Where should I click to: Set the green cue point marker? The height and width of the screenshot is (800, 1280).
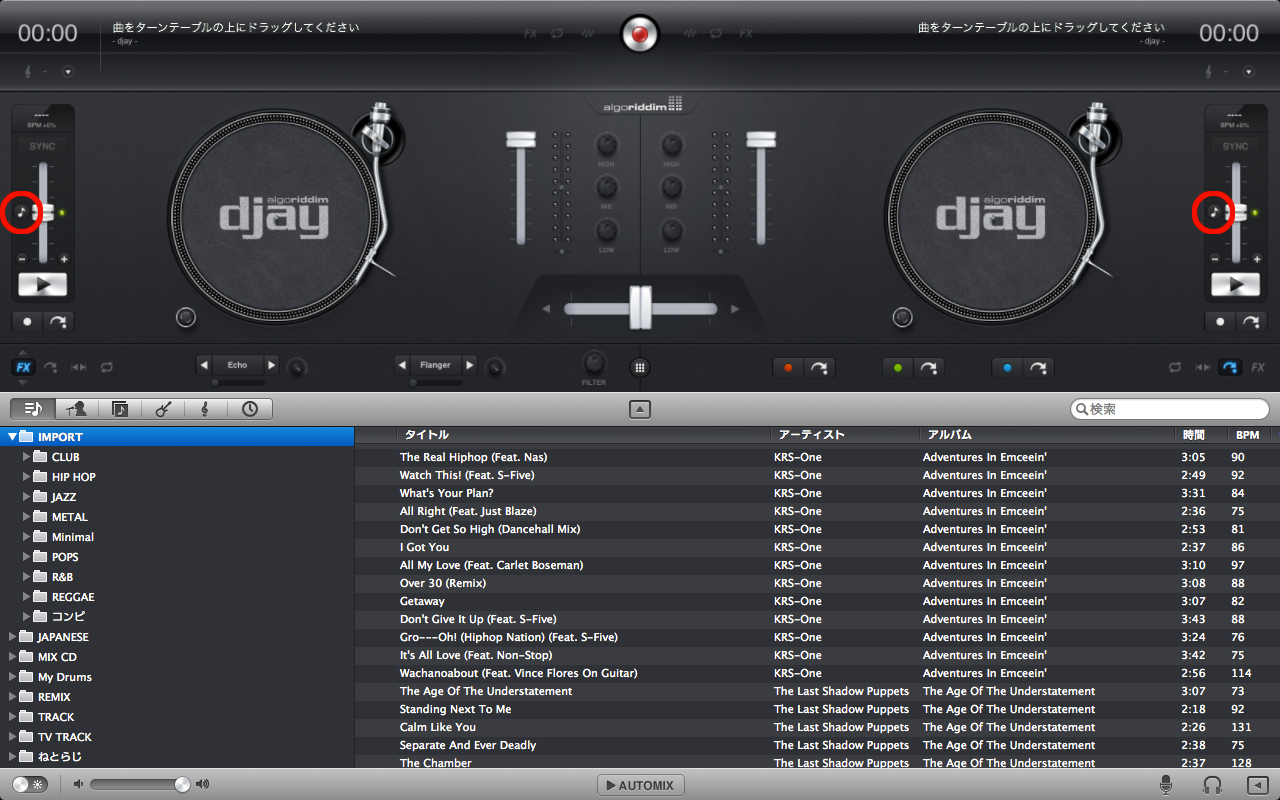tap(898, 368)
